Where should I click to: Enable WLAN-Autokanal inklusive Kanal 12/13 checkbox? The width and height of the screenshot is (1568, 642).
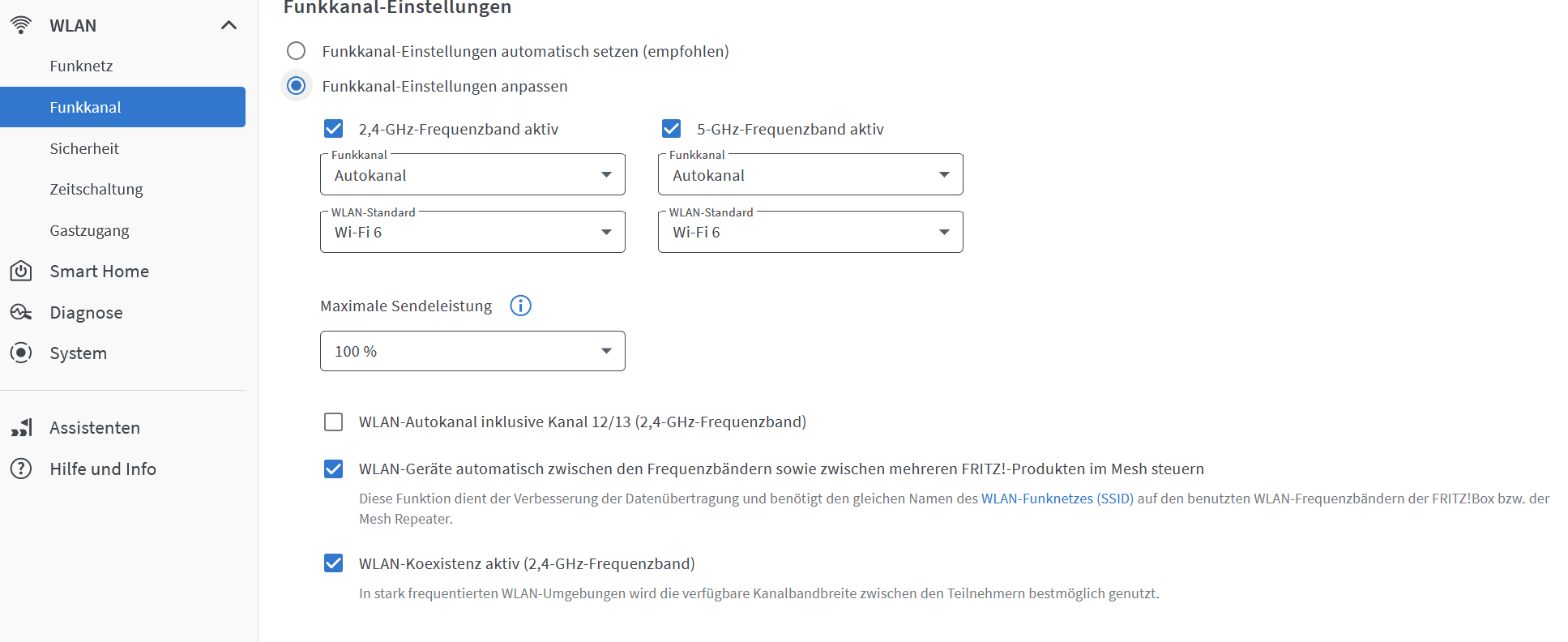(334, 422)
